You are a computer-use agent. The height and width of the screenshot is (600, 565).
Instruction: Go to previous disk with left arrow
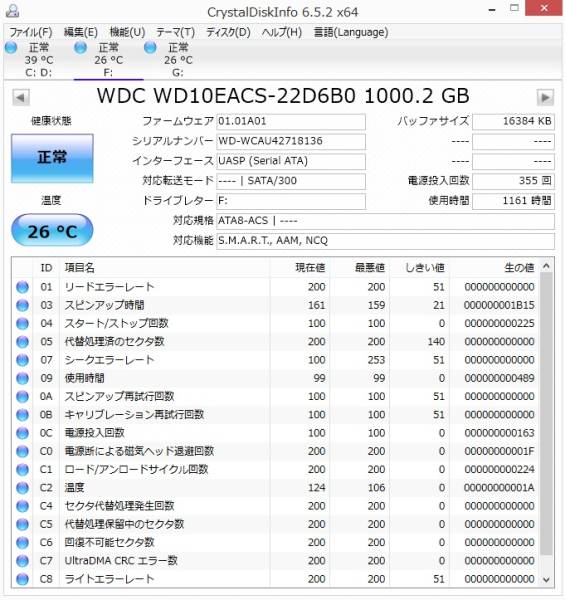21,98
